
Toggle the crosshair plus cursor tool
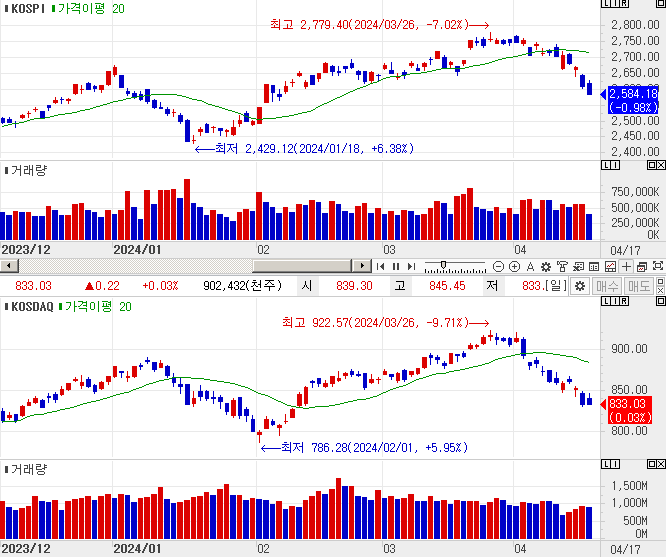click(x=626, y=266)
